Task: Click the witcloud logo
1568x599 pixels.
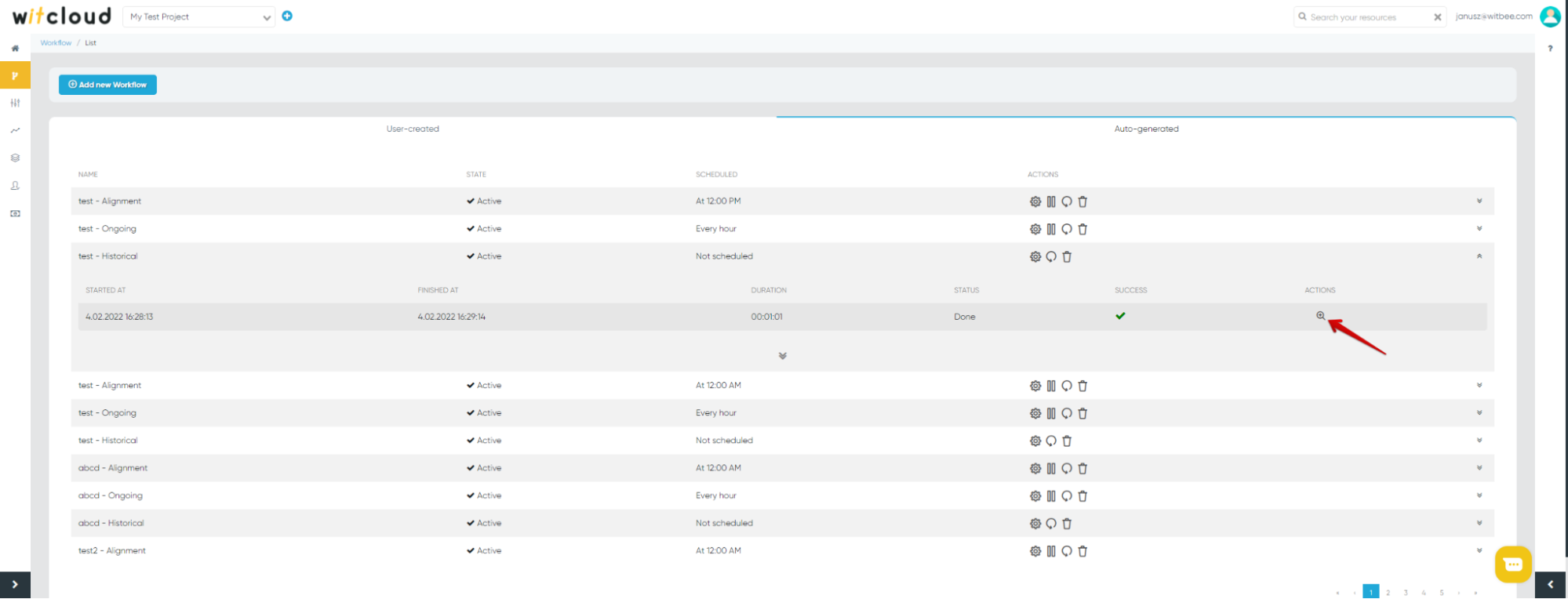Action: pos(62,16)
